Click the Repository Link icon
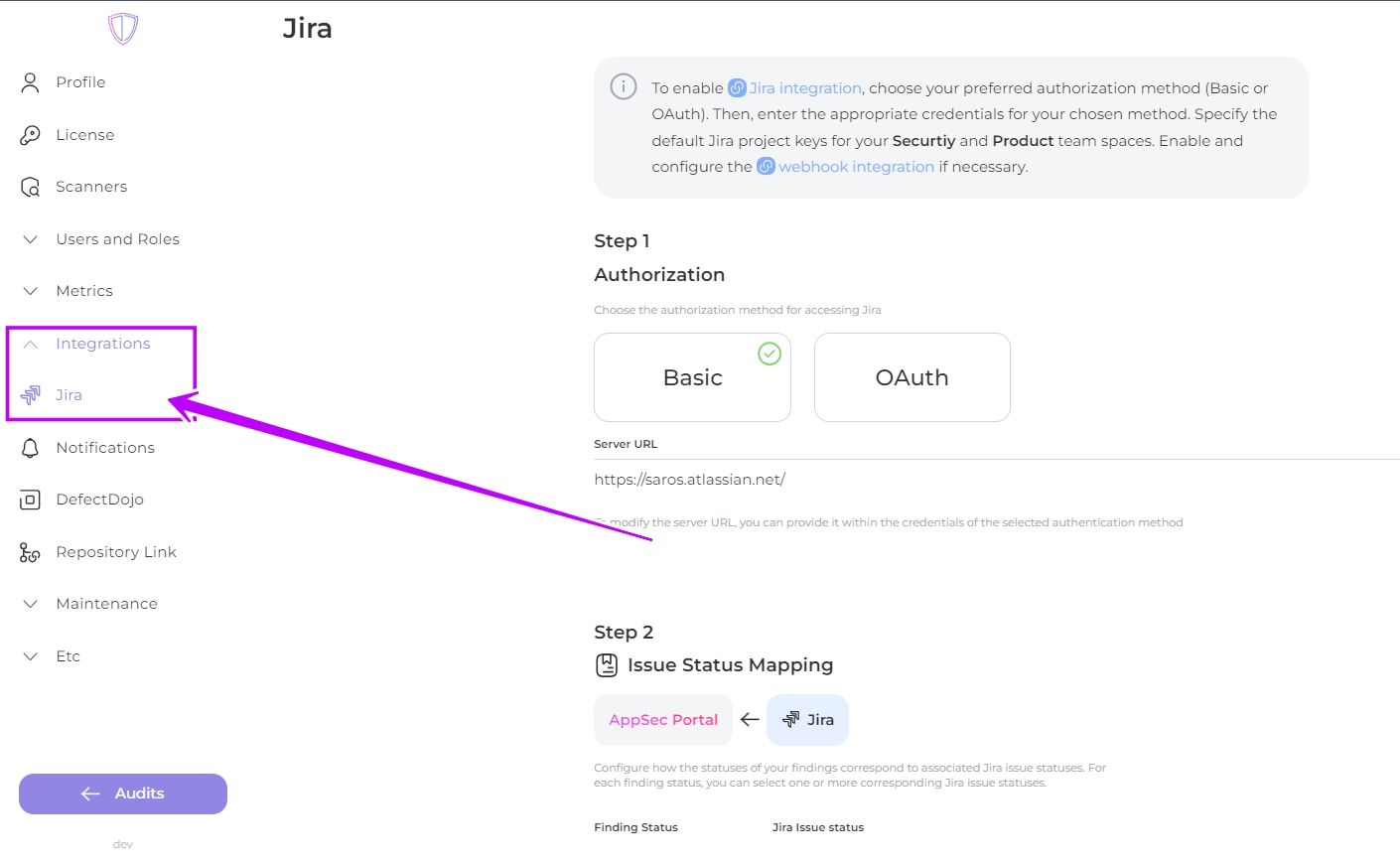 [x=30, y=552]
